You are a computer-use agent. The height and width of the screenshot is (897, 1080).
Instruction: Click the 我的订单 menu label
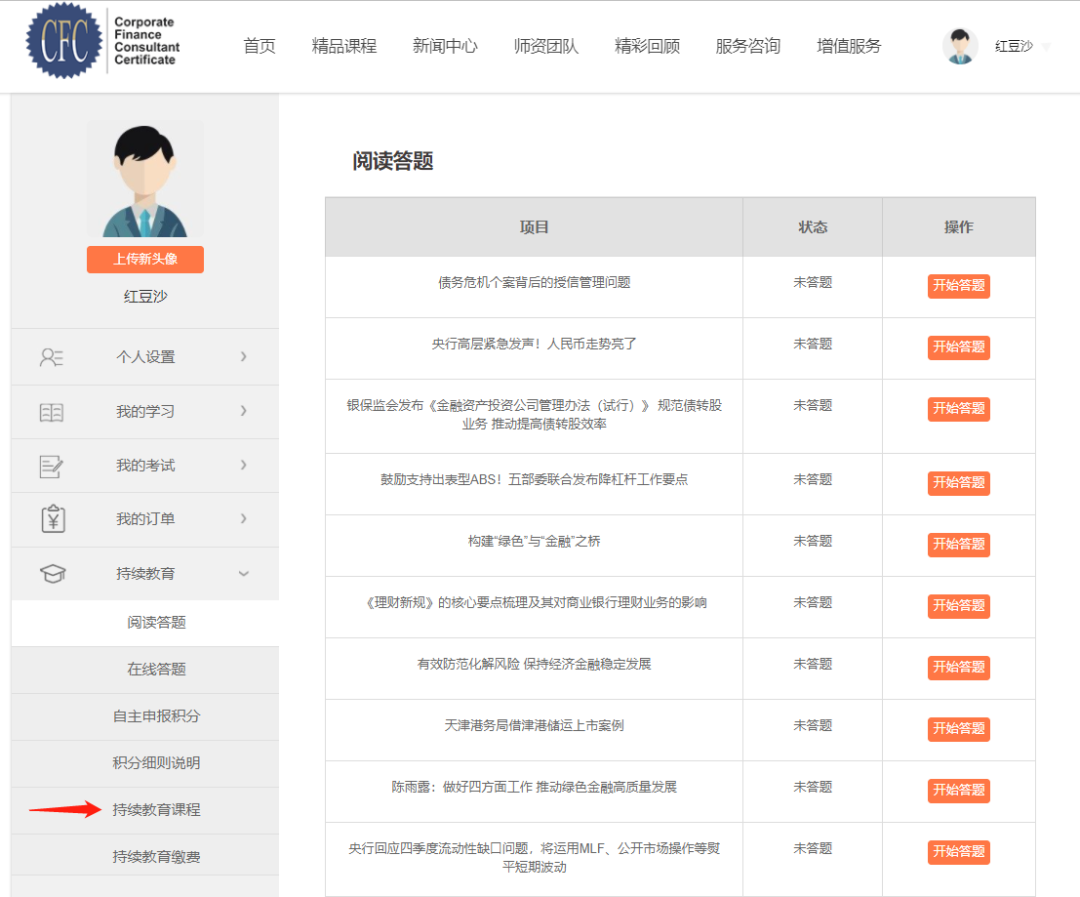pyautogui.click(x=145, y=519)
